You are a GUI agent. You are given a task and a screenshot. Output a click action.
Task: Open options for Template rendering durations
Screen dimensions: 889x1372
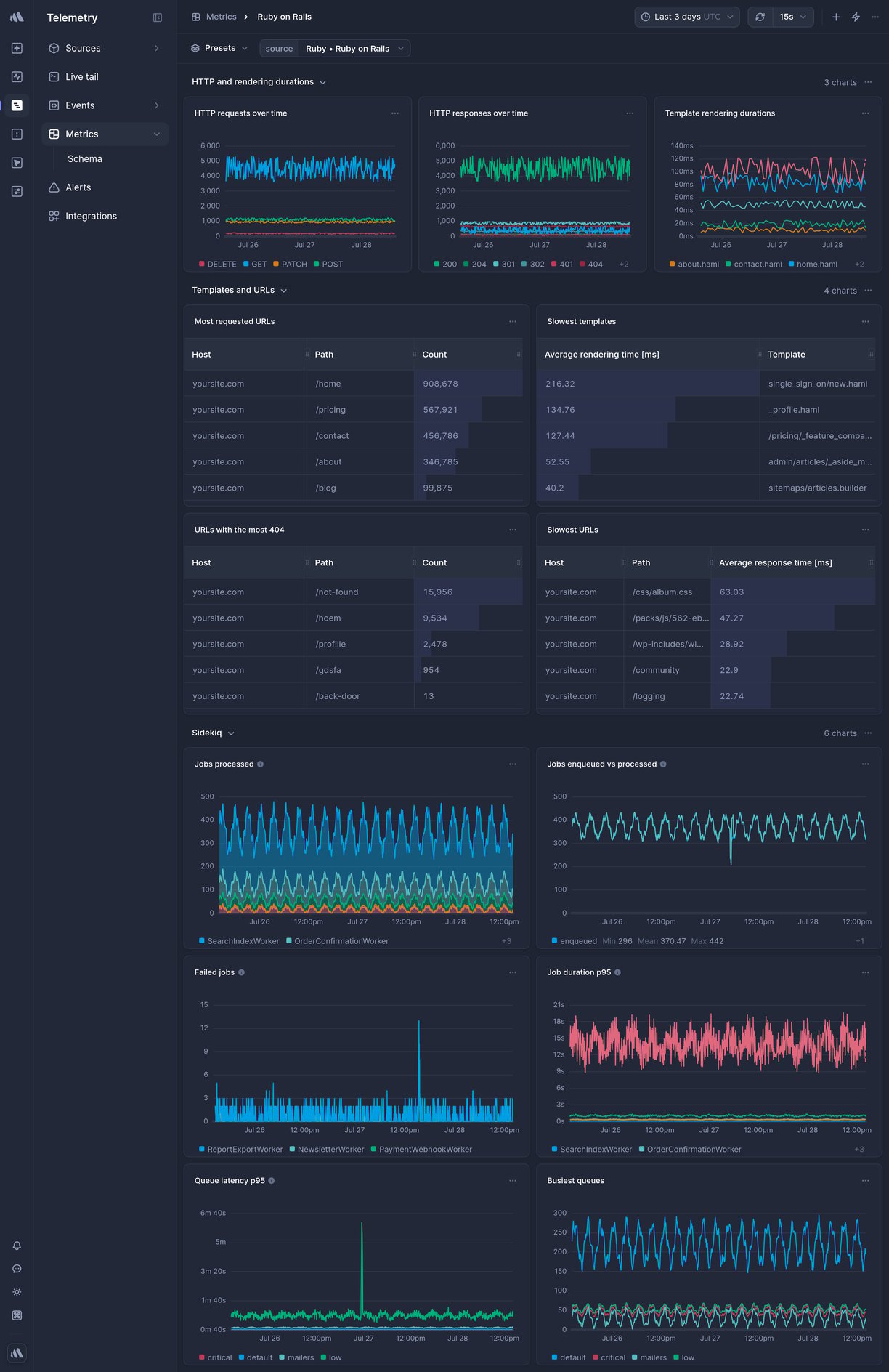coord(865,113)
